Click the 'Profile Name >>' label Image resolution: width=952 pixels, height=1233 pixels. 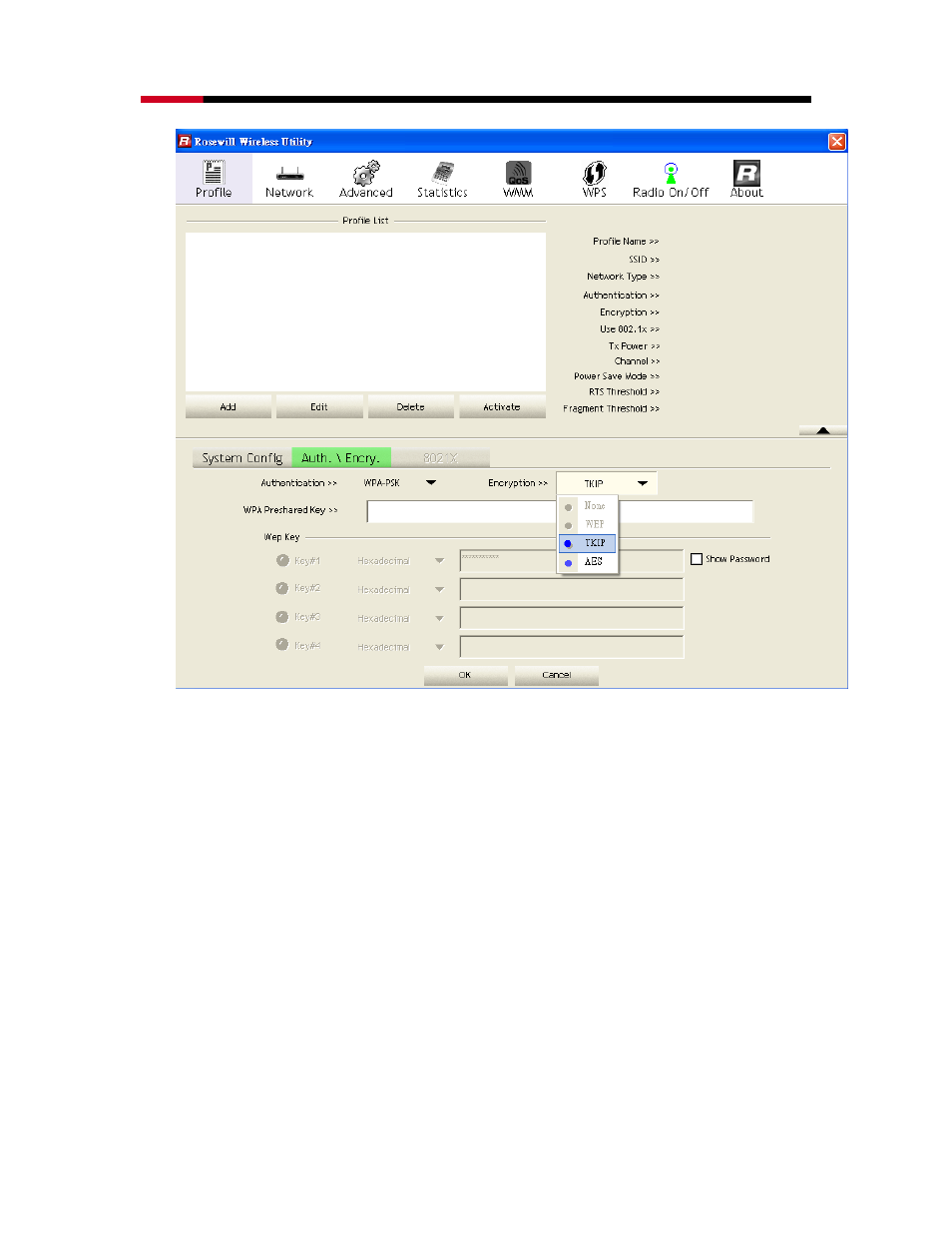[626, 242]
